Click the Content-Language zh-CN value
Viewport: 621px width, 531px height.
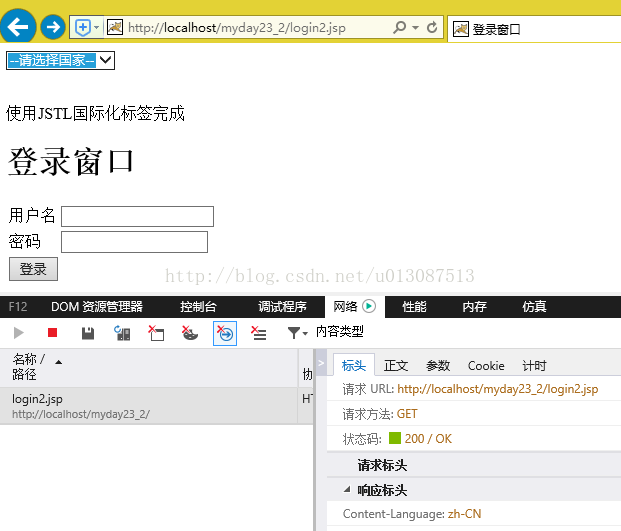[464, 514]
